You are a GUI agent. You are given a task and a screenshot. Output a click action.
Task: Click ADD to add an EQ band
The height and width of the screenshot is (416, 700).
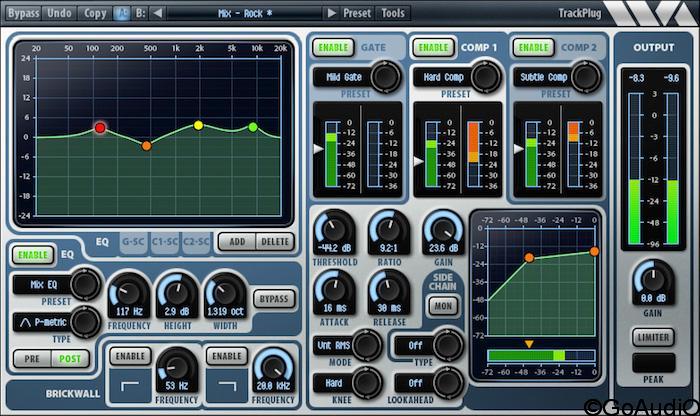pyautogui.click(x=237, y=242)
